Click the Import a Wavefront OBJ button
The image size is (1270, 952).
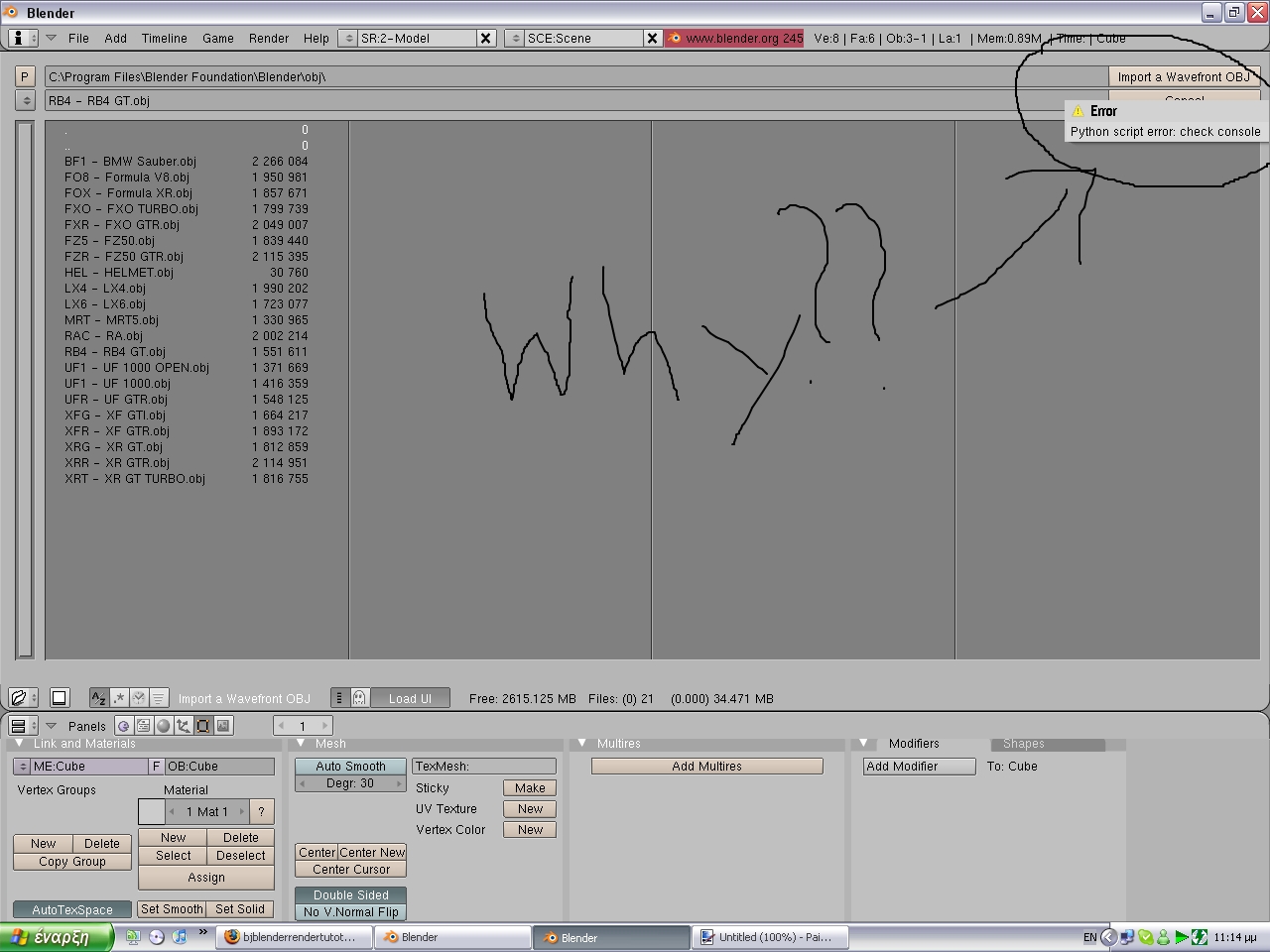1184,76
